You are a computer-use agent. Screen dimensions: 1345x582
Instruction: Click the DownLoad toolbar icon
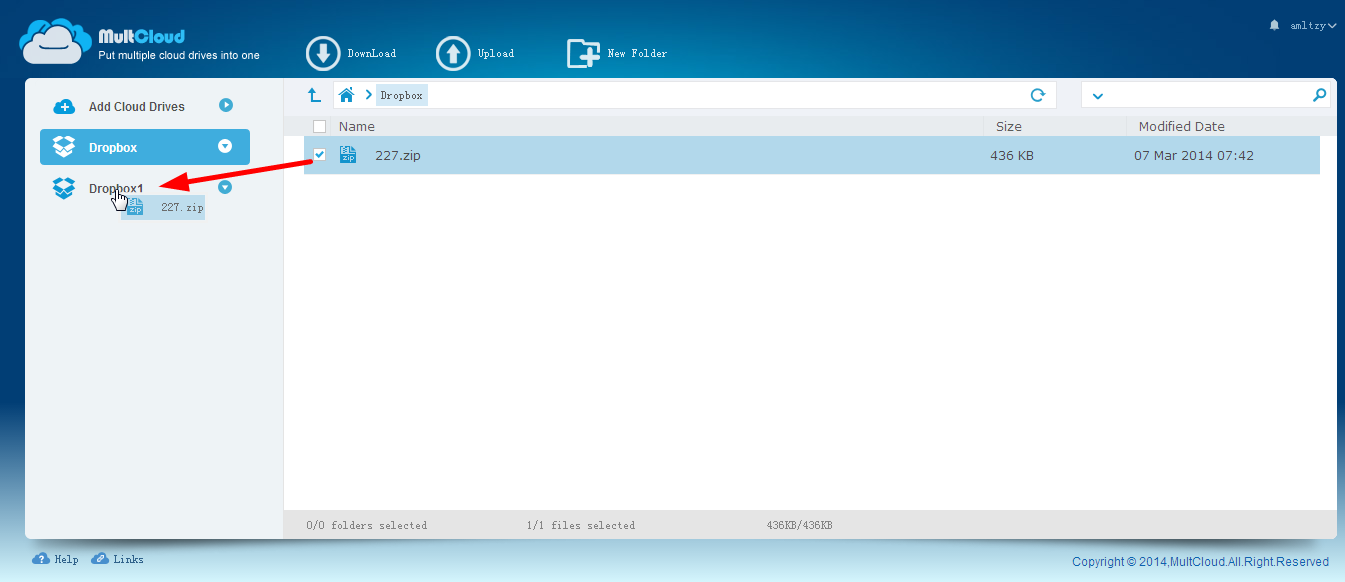pyautogui.click(x=323, y=54)
